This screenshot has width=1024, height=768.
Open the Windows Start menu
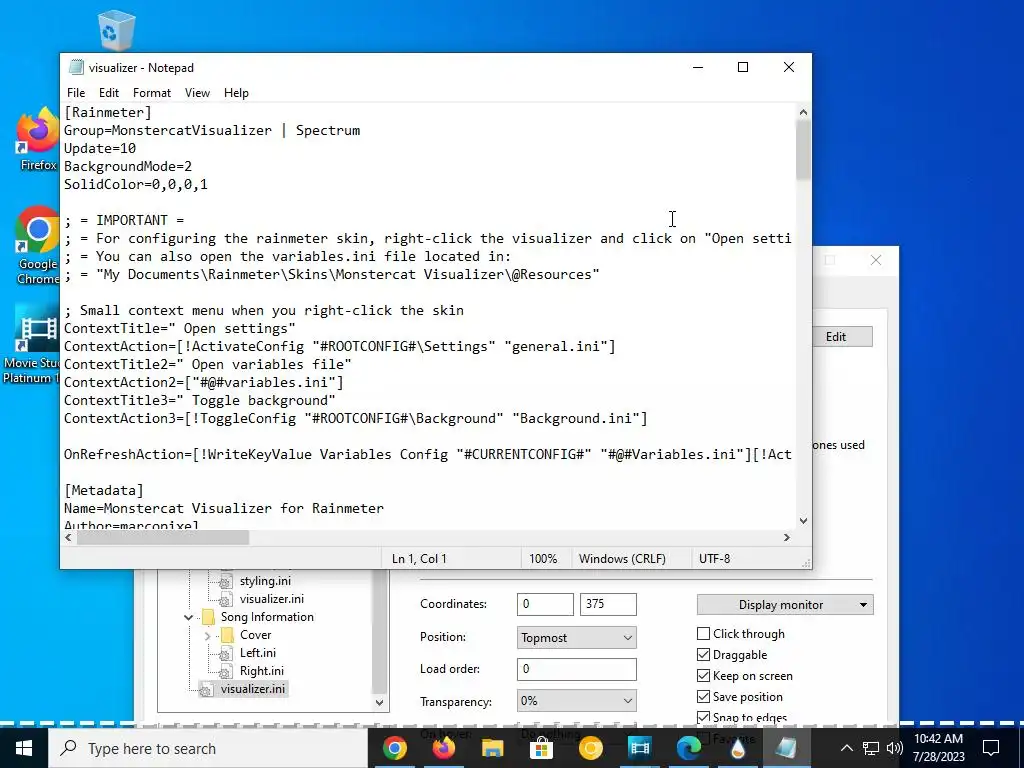(x=24, y=748)
